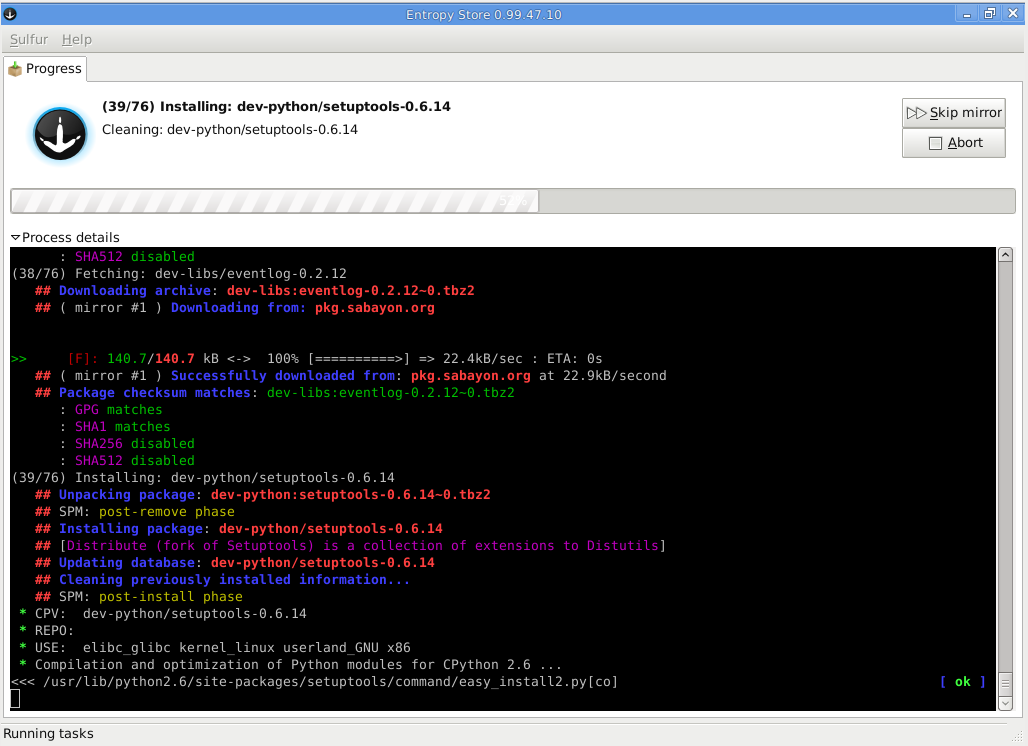This screenshot has height=746, width=1028.
Task: Click 'CPV: dev-python/setuptools-0.6.14' line
Action: [x=163, y=614]
